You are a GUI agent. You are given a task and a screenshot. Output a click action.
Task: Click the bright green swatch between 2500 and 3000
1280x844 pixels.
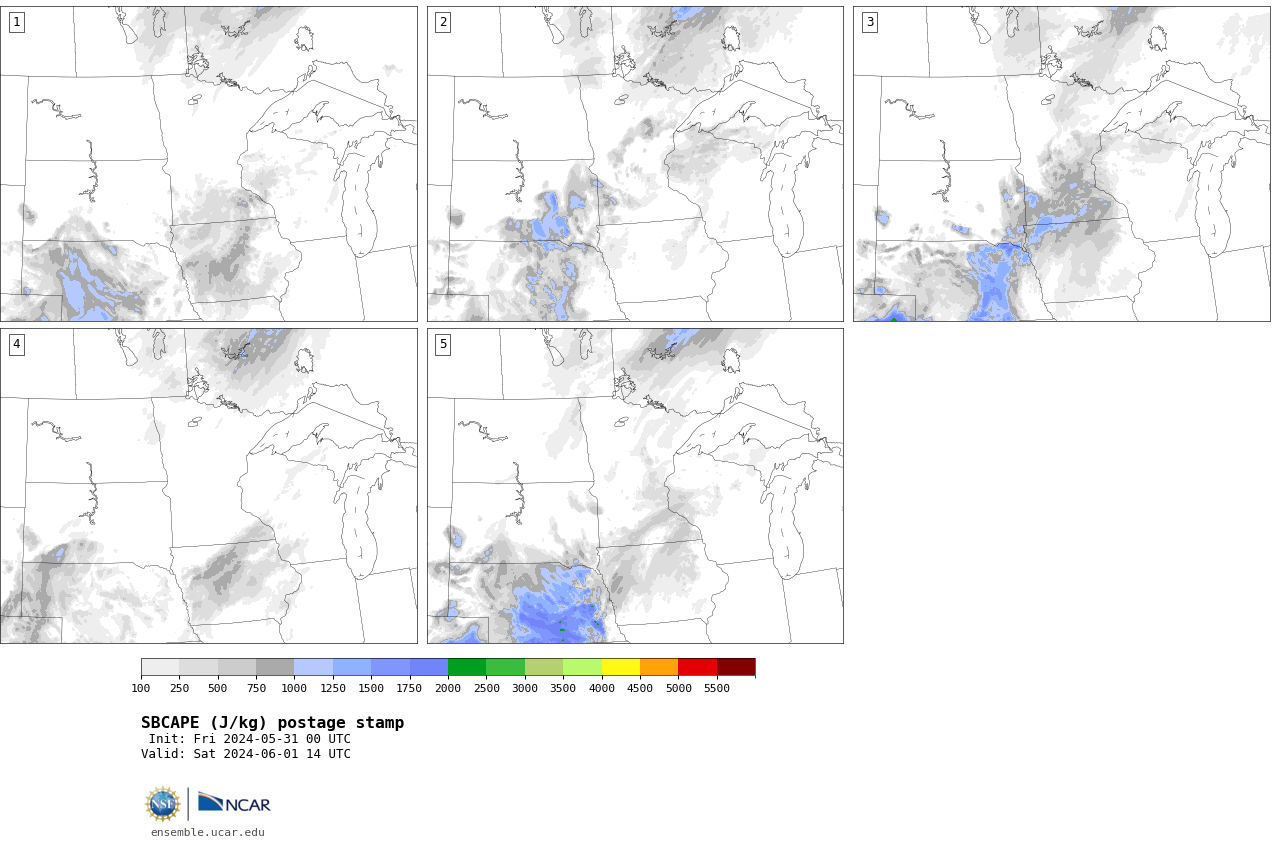(x=505, y=667)
